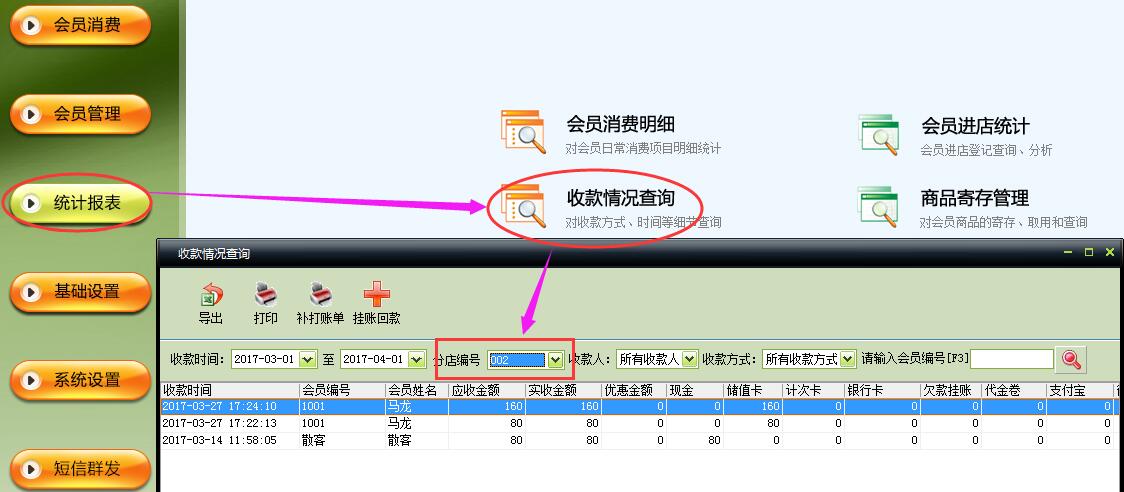Click the 收款情况查询 window title bar
The height and width of the screenshot is (492, 1124).
click(639, 253)
